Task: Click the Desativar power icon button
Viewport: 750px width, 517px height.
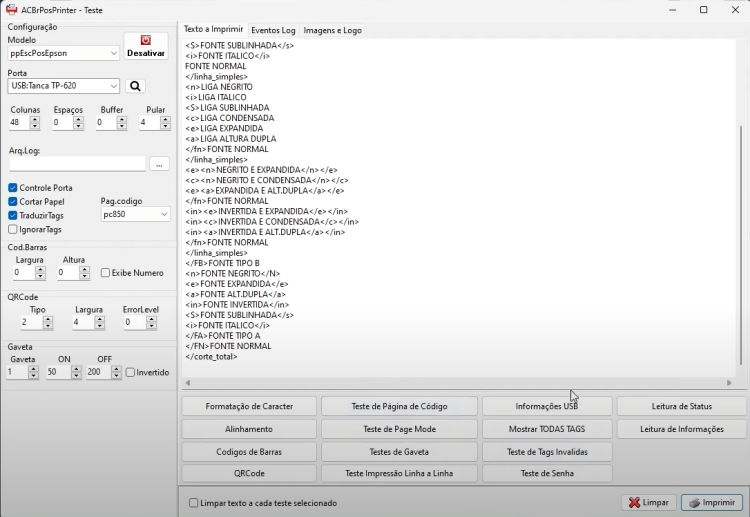Action: click(x=146, y=46)
